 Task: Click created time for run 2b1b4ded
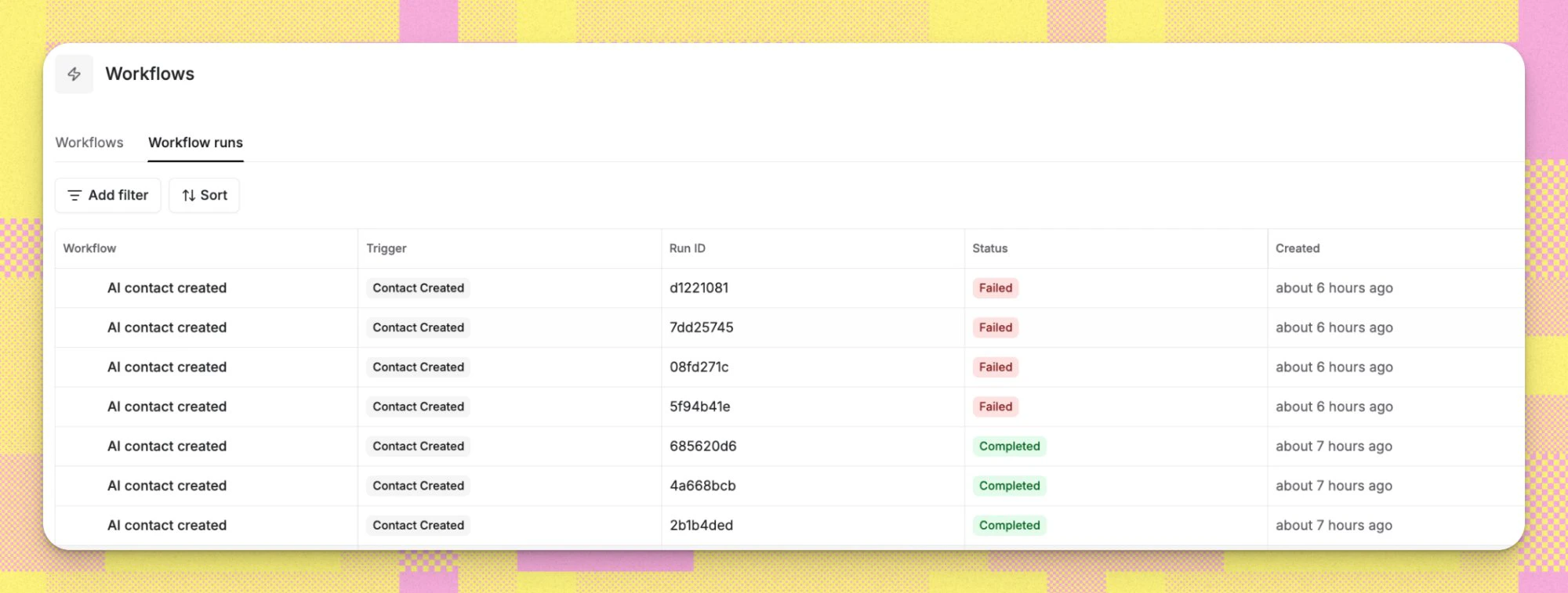click(x=1334, y=526)
